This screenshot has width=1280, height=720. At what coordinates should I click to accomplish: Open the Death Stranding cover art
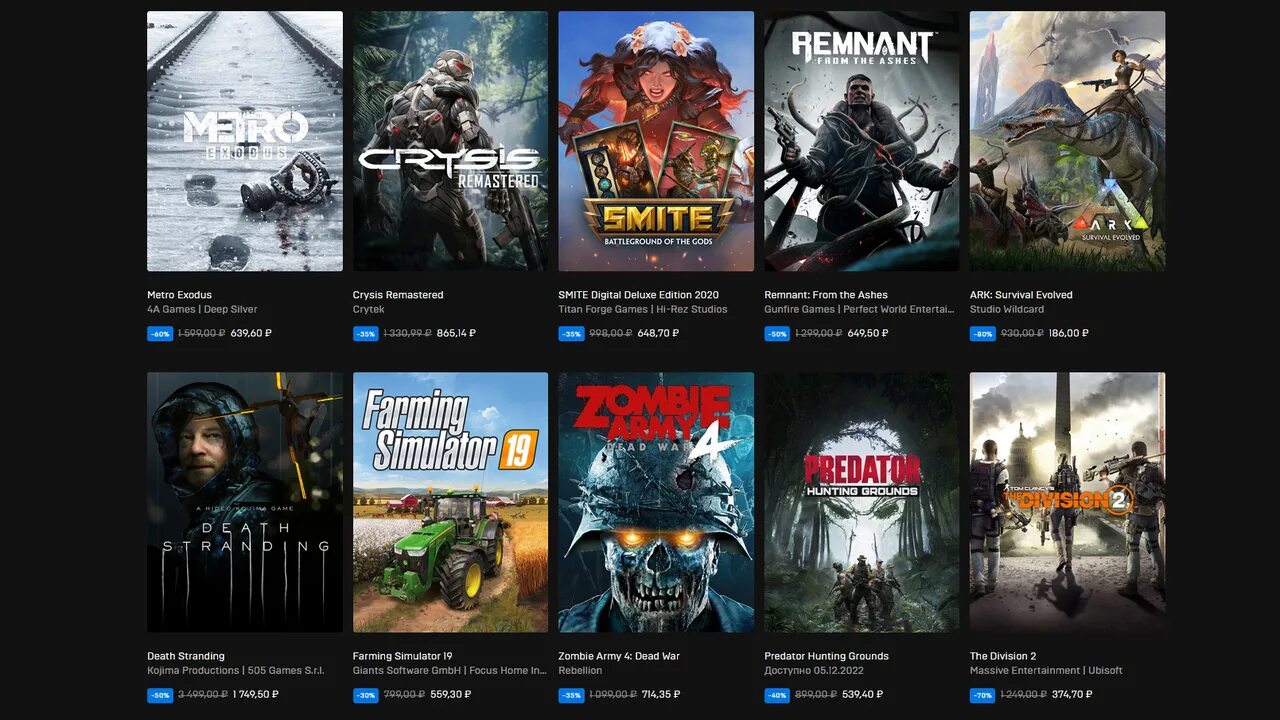pyautogui.click(x=245, y=502)
